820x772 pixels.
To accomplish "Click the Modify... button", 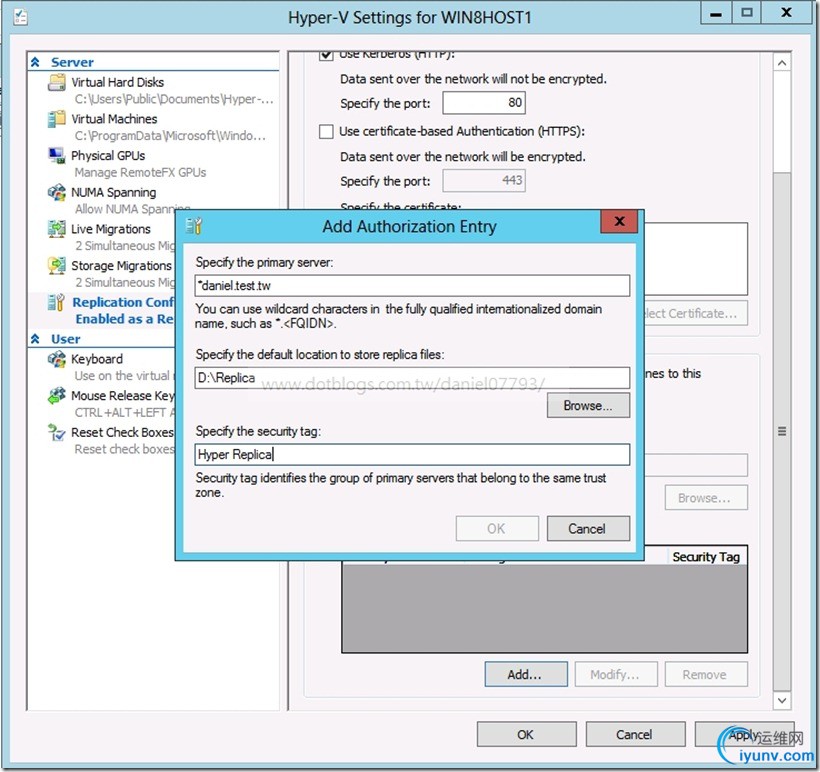I will 616,674.
